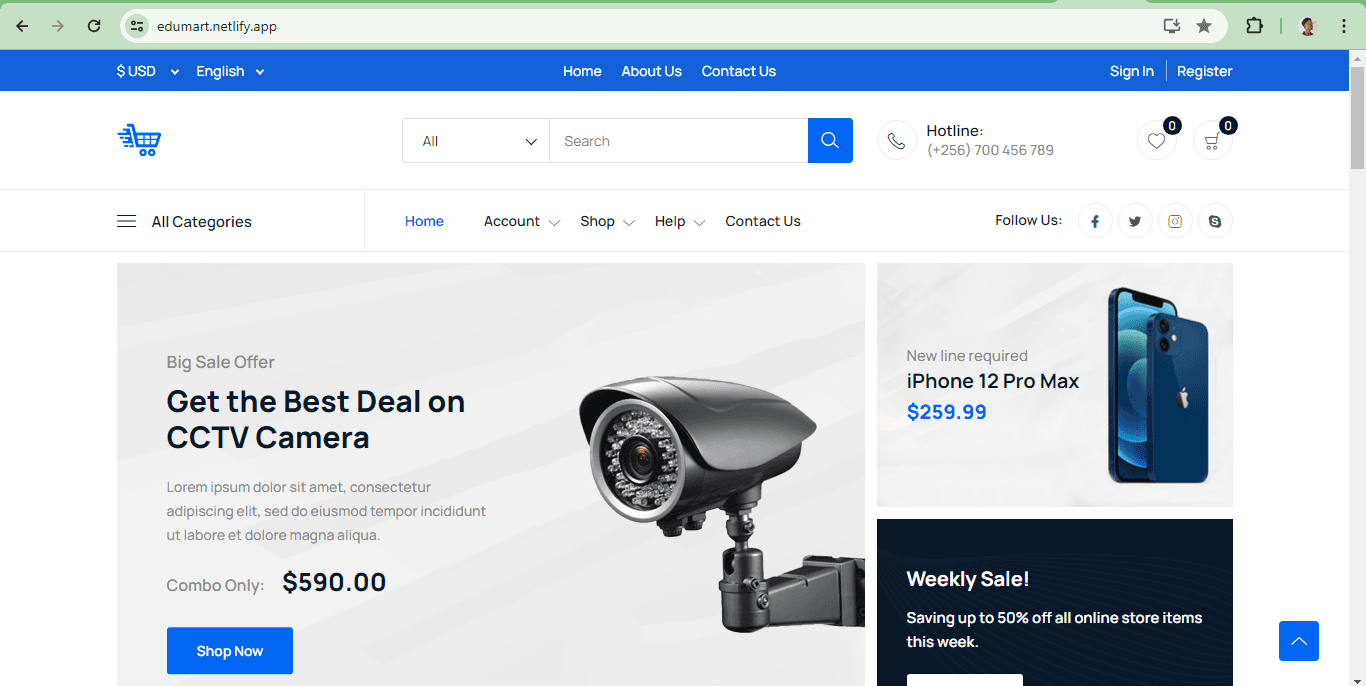This screenshot has height=686, width=1366.
Task: Open the Instagram social icon
Action: [1175, 221]
